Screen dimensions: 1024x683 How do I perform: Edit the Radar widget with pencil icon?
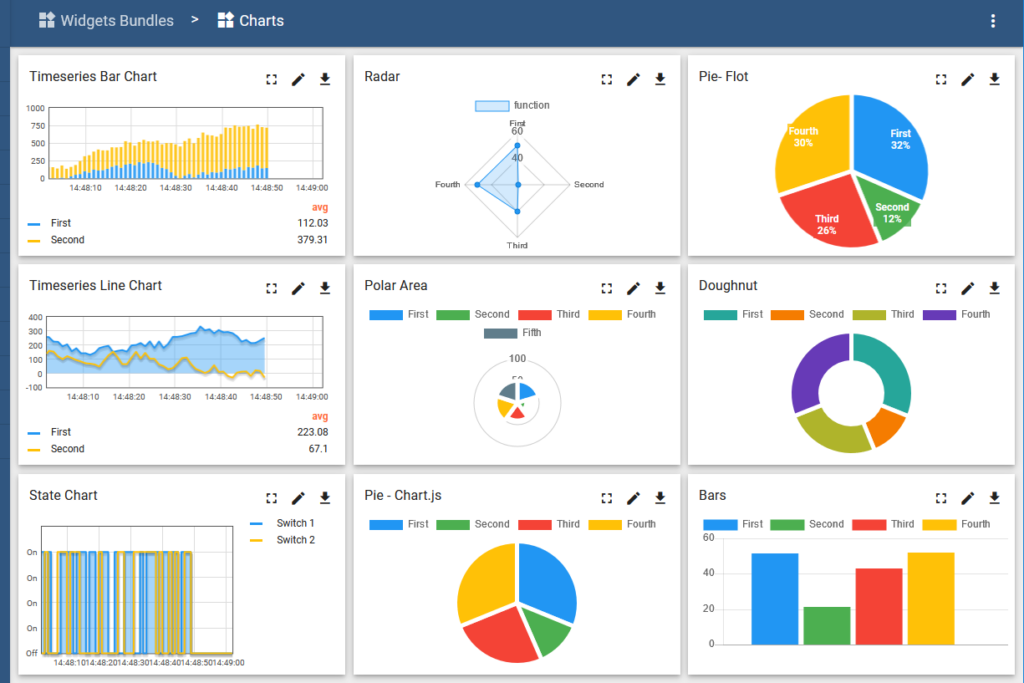tap(633, 80)
